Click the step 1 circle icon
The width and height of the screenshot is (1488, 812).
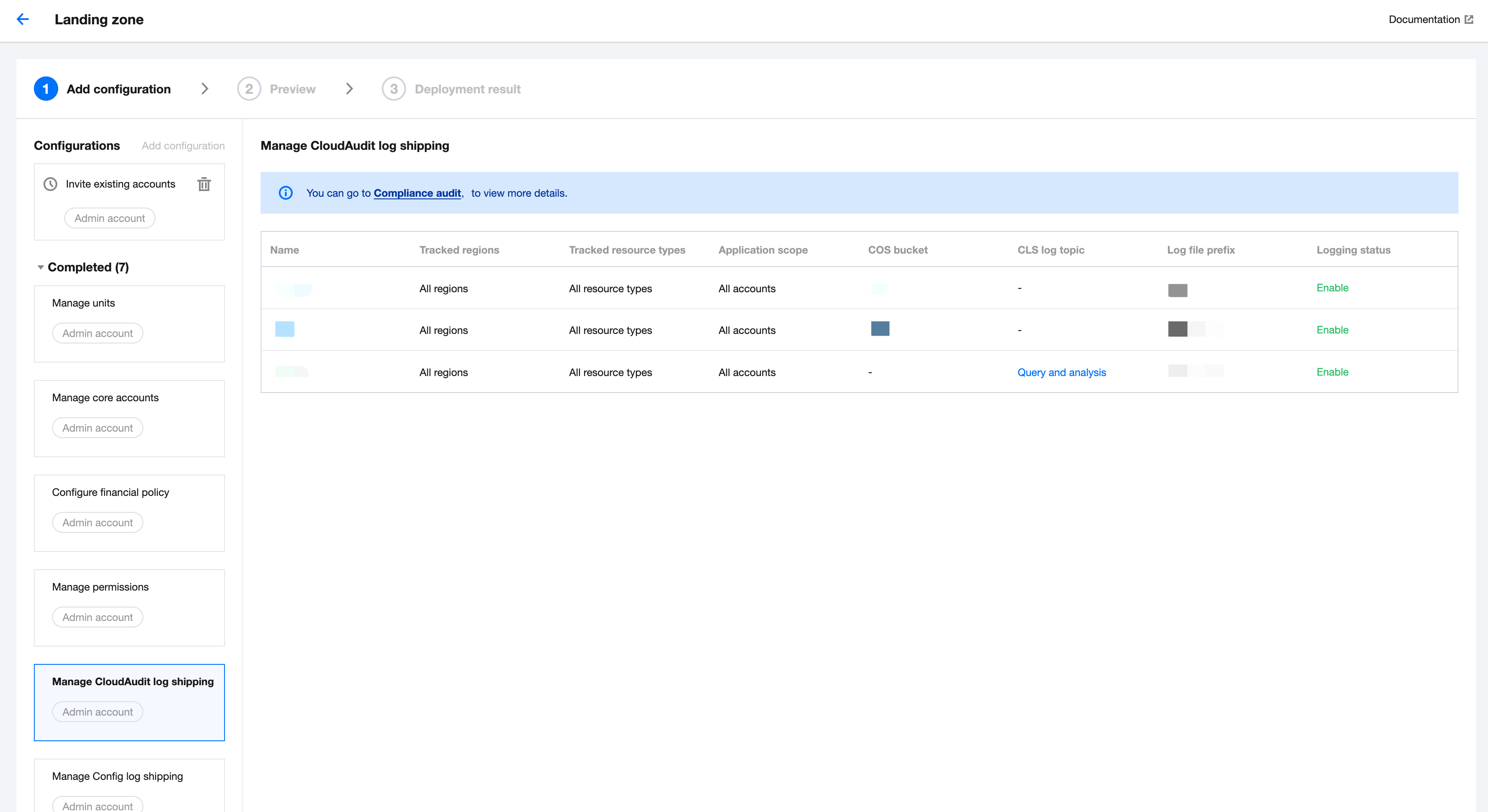coord(46,89)
